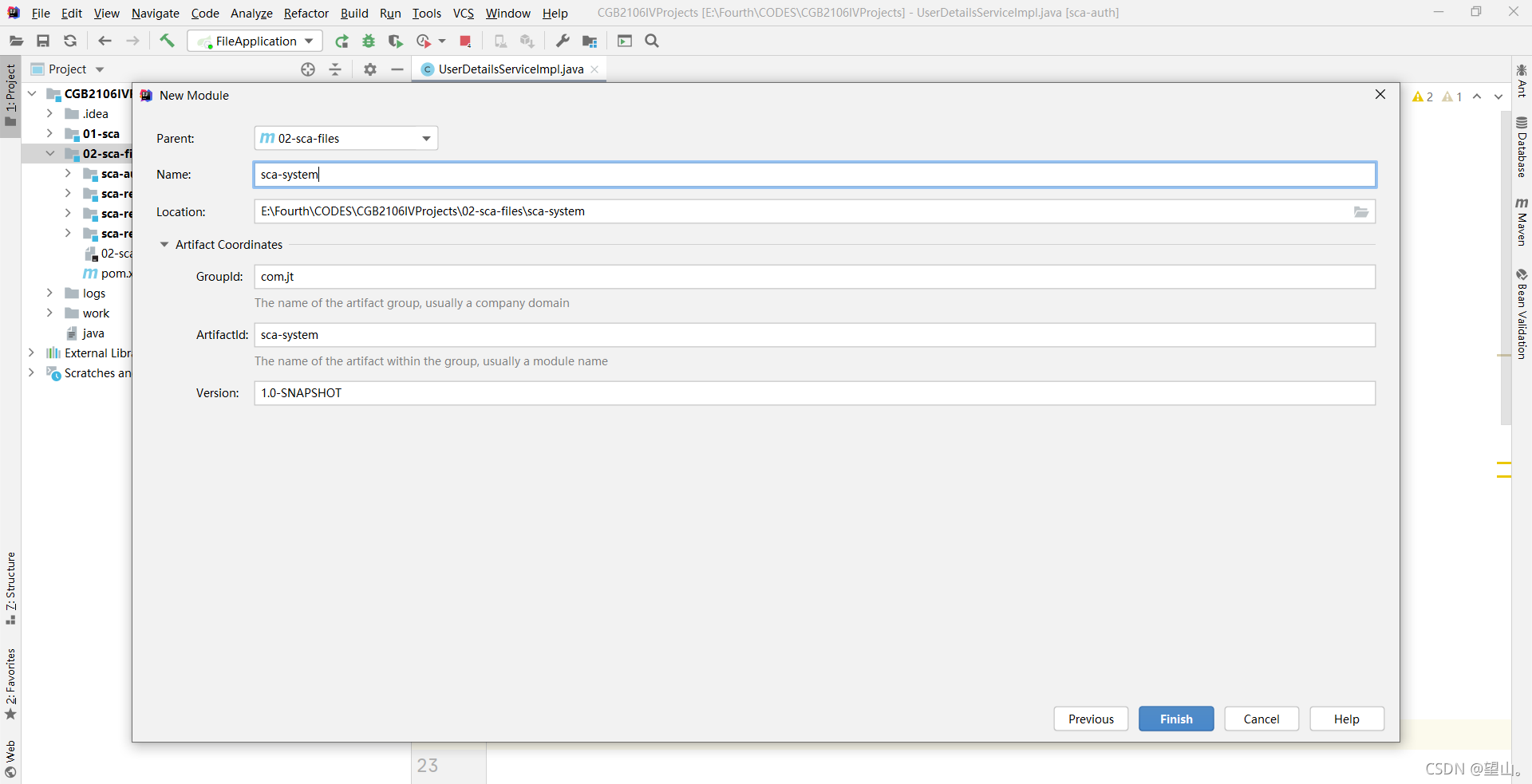Start debugging with the bug icon
The width and height of the screenshot is (1532, 784).
(369, 41)
